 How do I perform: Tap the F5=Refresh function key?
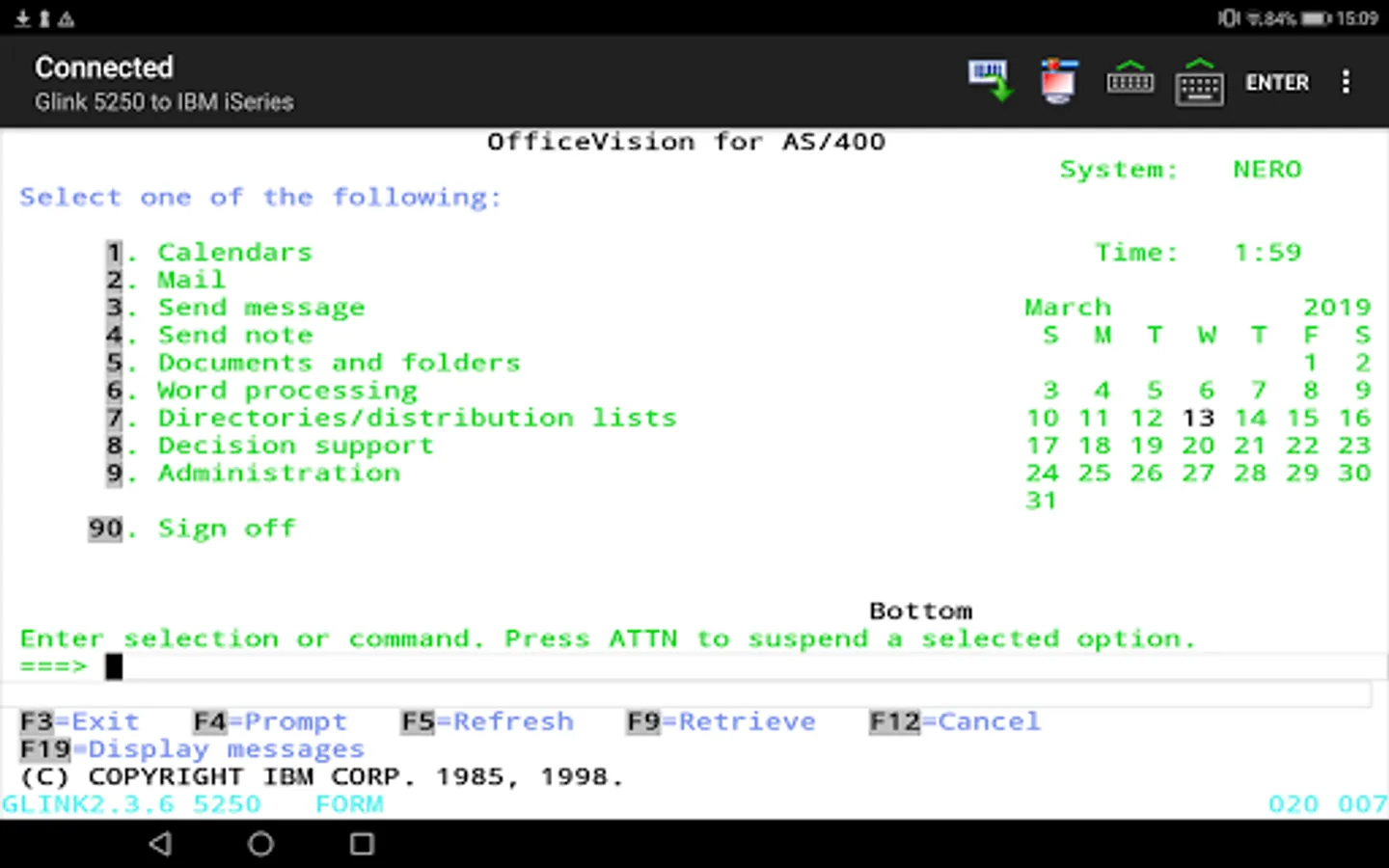(x=487, y=722)
